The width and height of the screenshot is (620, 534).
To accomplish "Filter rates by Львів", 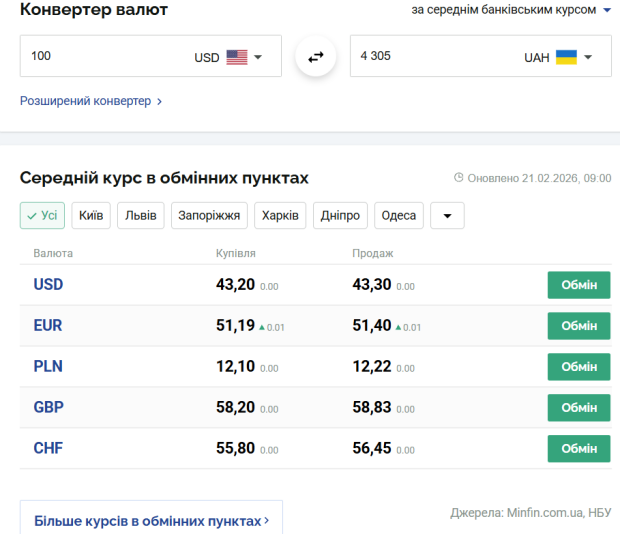I will (141, 215).
